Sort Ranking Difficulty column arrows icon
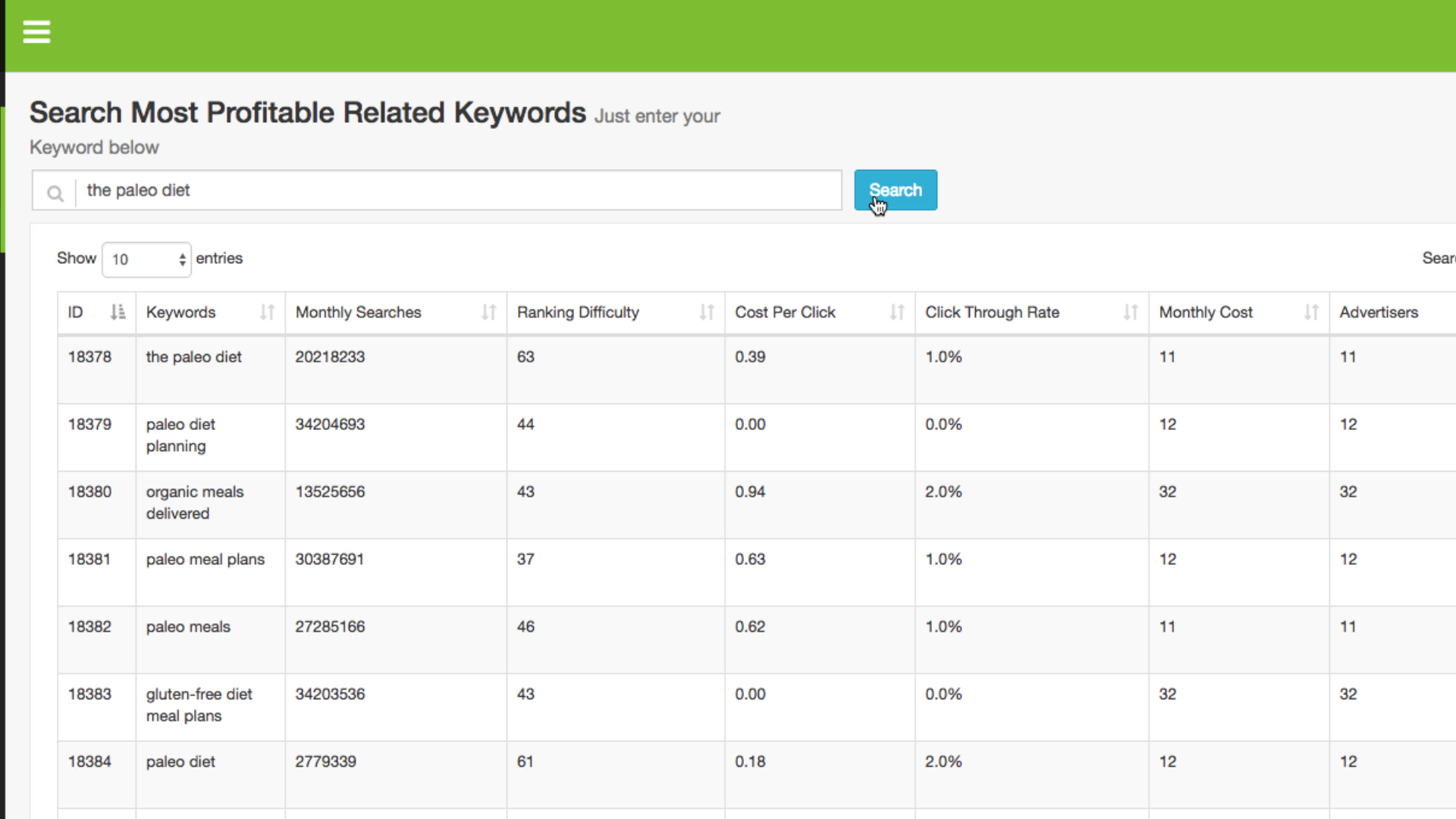 point(707,312)
